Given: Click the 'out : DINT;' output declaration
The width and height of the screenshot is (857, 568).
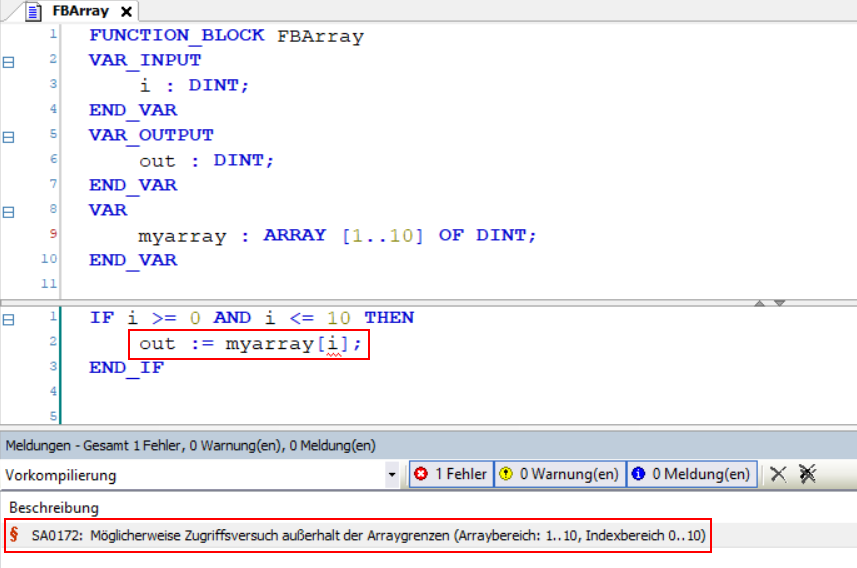Looking at the screenshot, I should pyautogui.click(x=206, y=161).
